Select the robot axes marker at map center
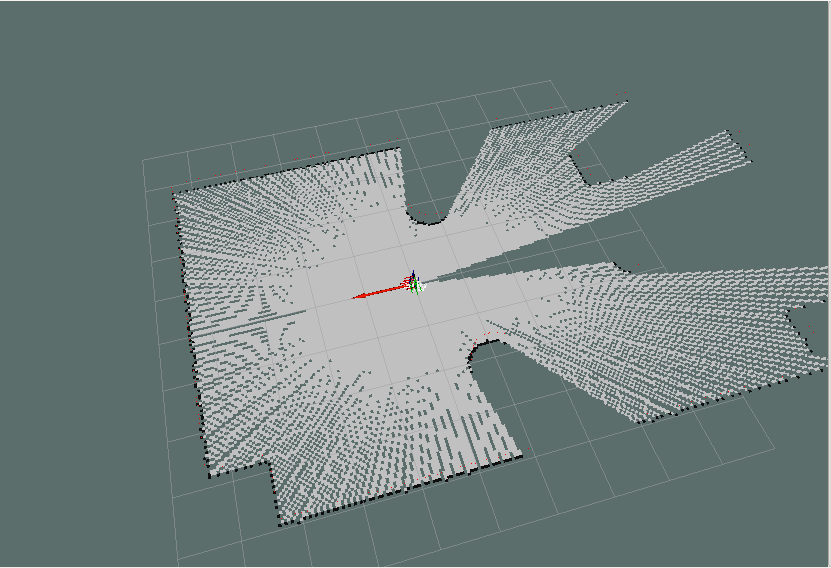 (414, 283)
